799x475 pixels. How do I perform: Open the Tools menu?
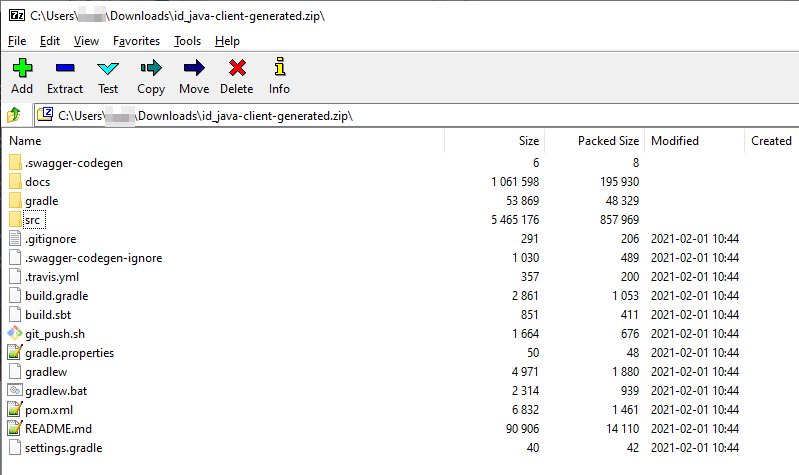187,41
